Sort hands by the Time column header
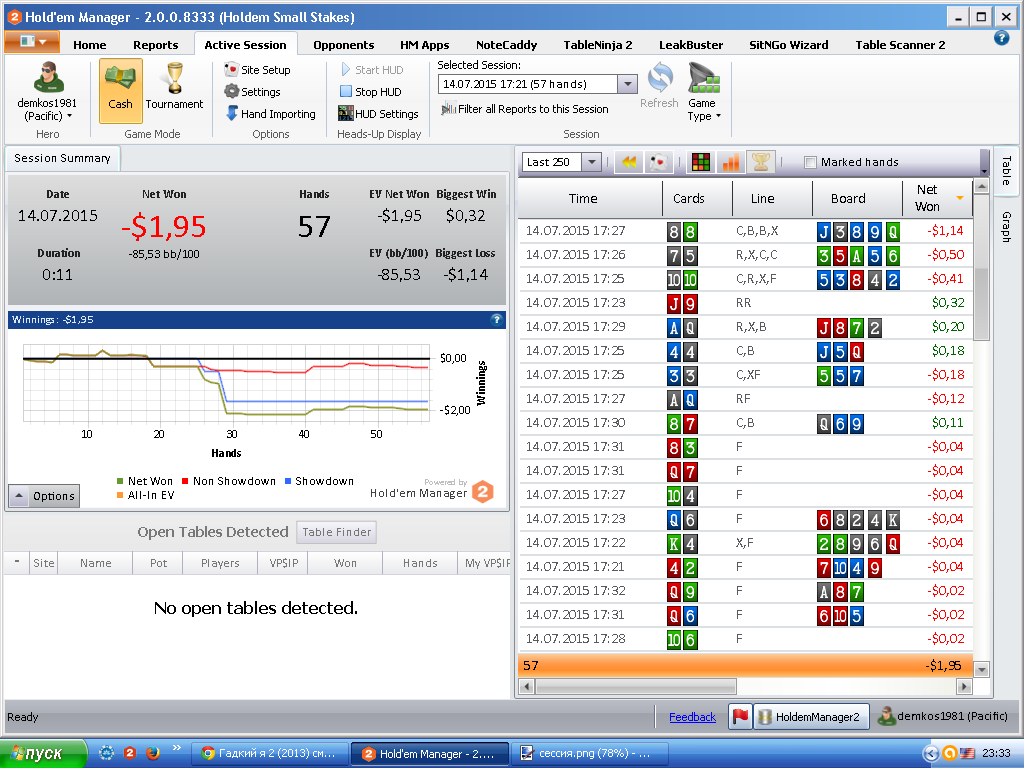The width and height of the screenshot is (1024, 768). click(583, 199)
